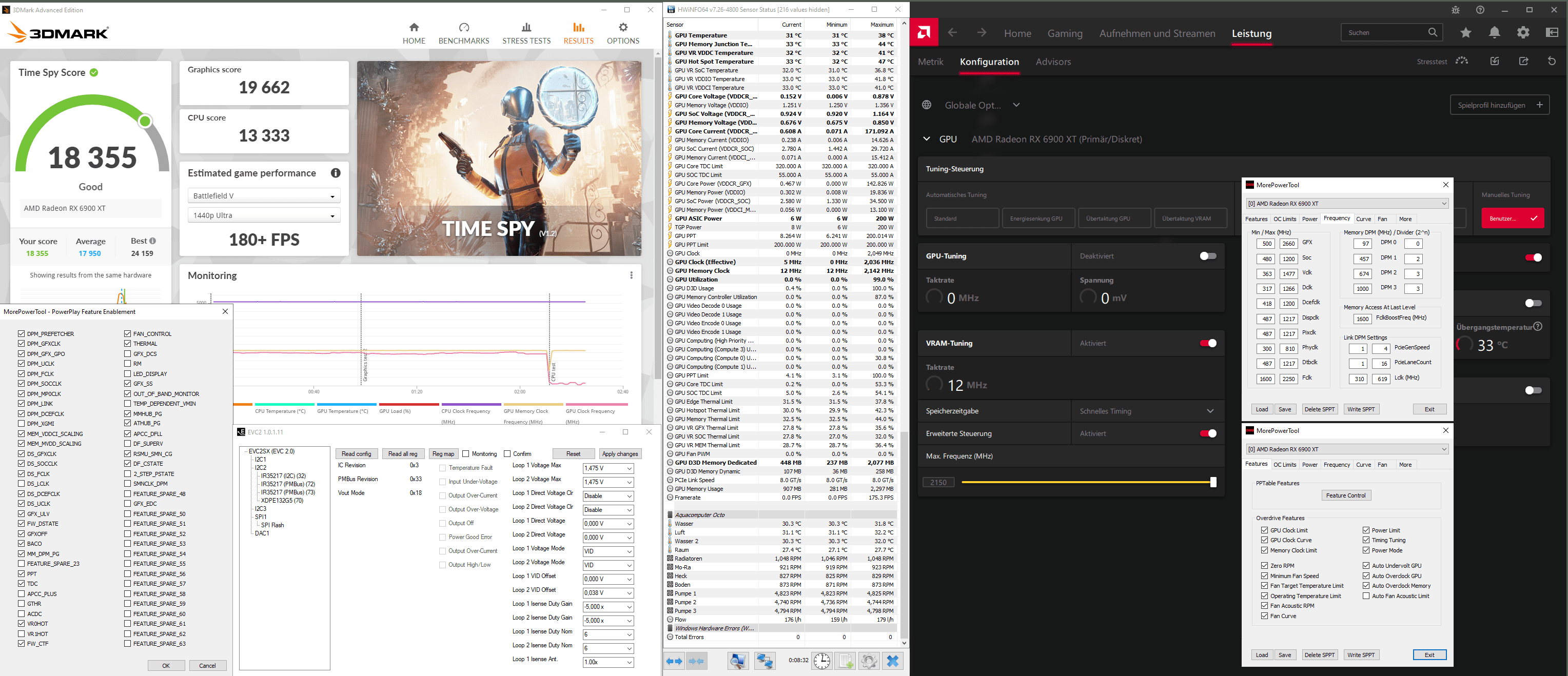Click HWiNFO clock reset timer button
Image resolution: width=1568 pixels, height=676 pixels.
822,661
